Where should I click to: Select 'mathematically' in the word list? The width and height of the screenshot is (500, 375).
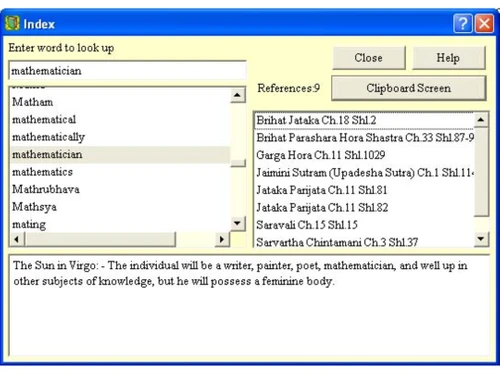pos(120,137)
